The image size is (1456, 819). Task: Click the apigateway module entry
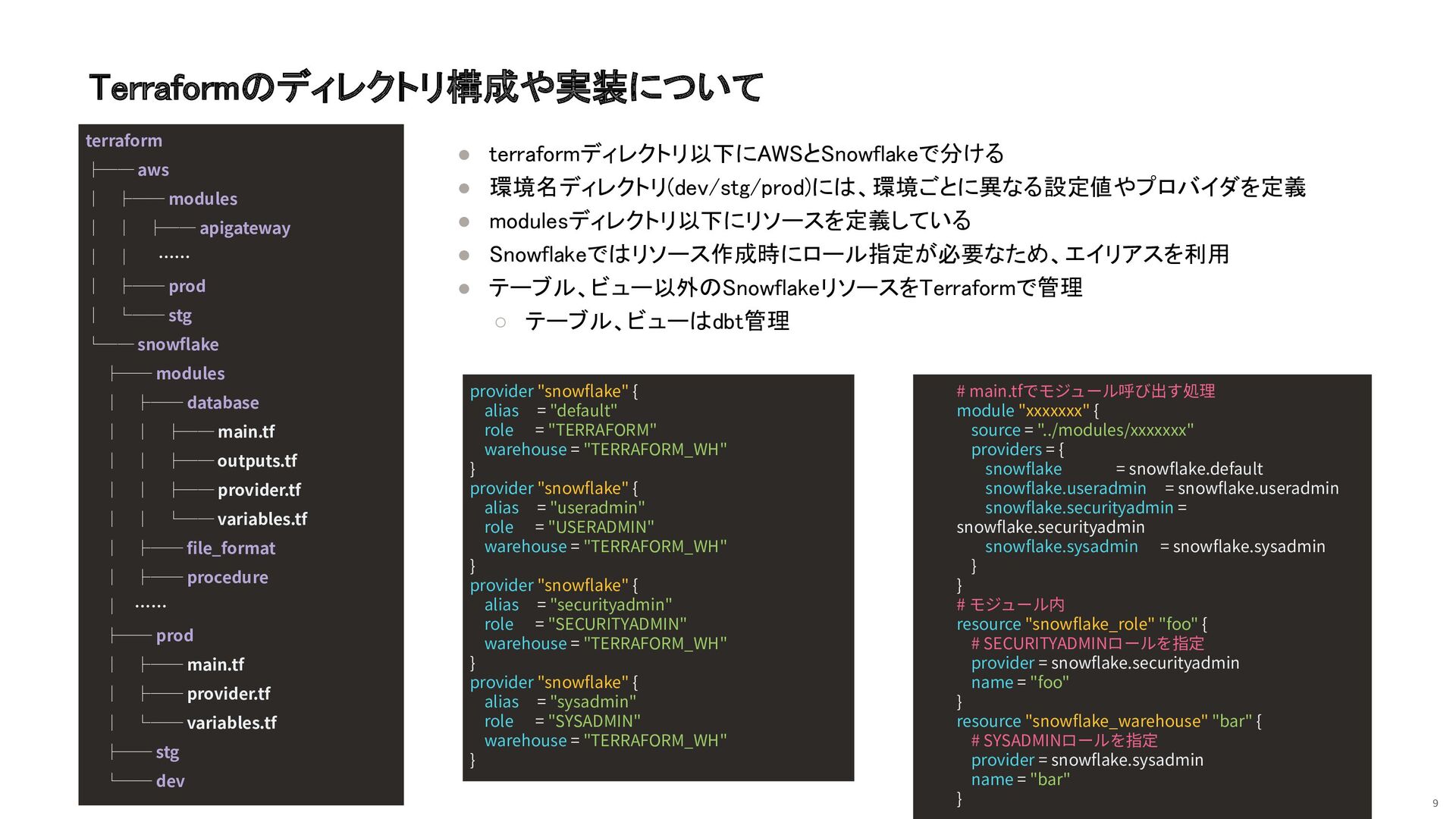coord(244,228)
